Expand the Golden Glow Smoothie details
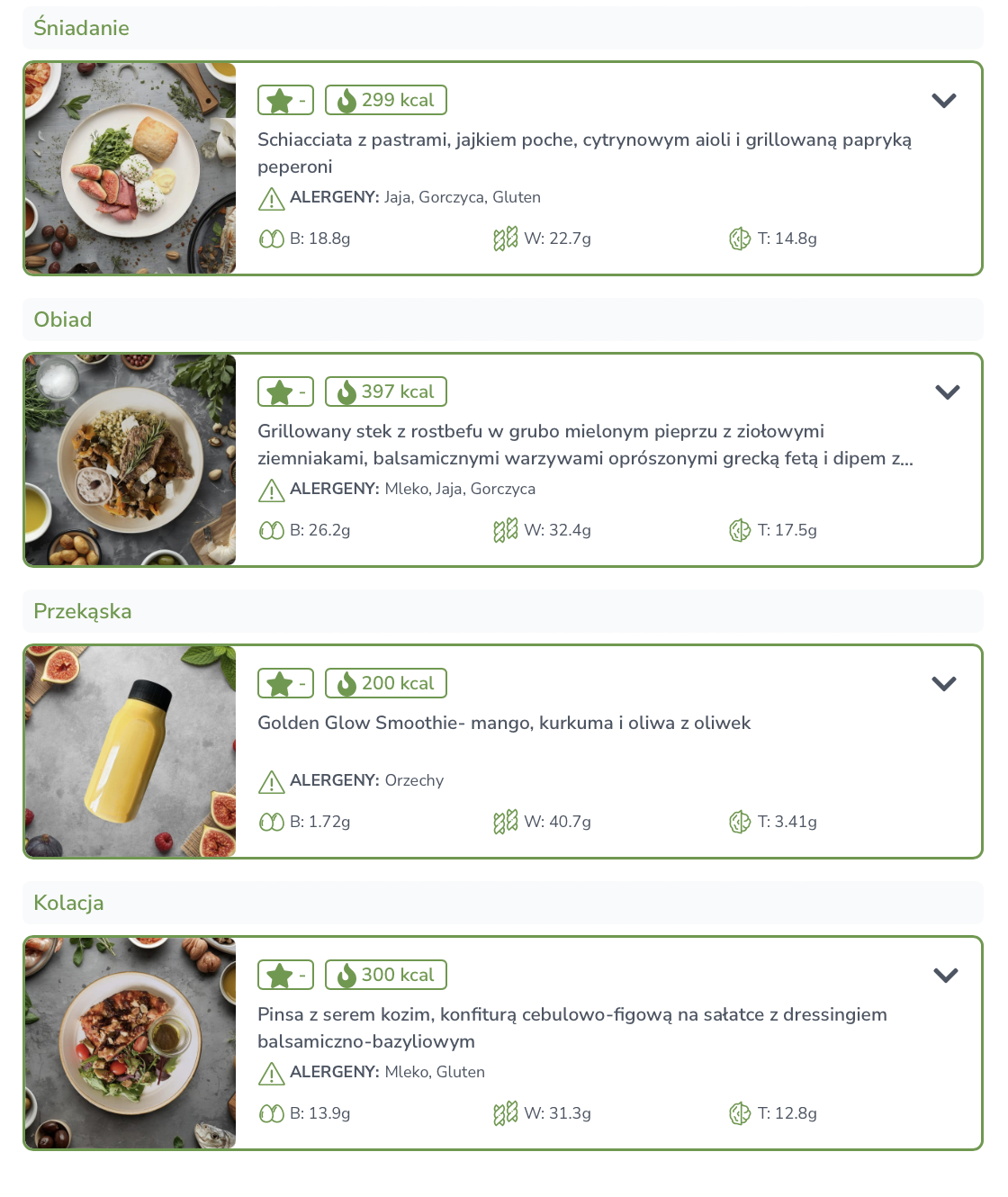This screenshot has width=1008, height=1197. [943, 684]
